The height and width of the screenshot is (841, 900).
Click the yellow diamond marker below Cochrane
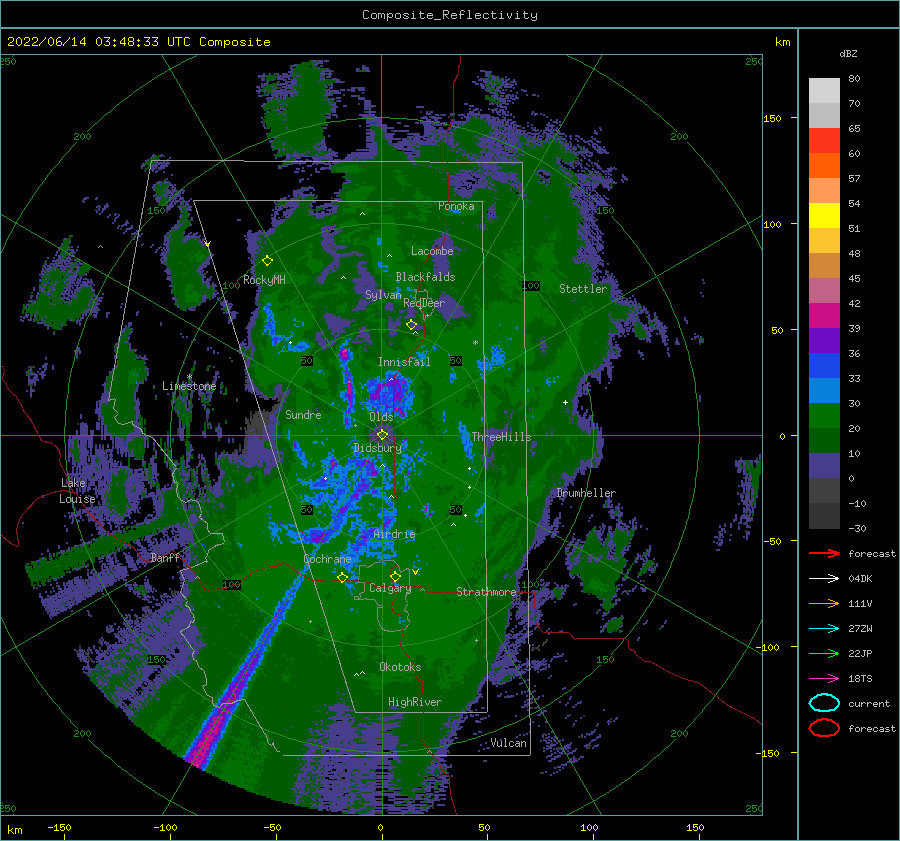click(x=343, y=578)
